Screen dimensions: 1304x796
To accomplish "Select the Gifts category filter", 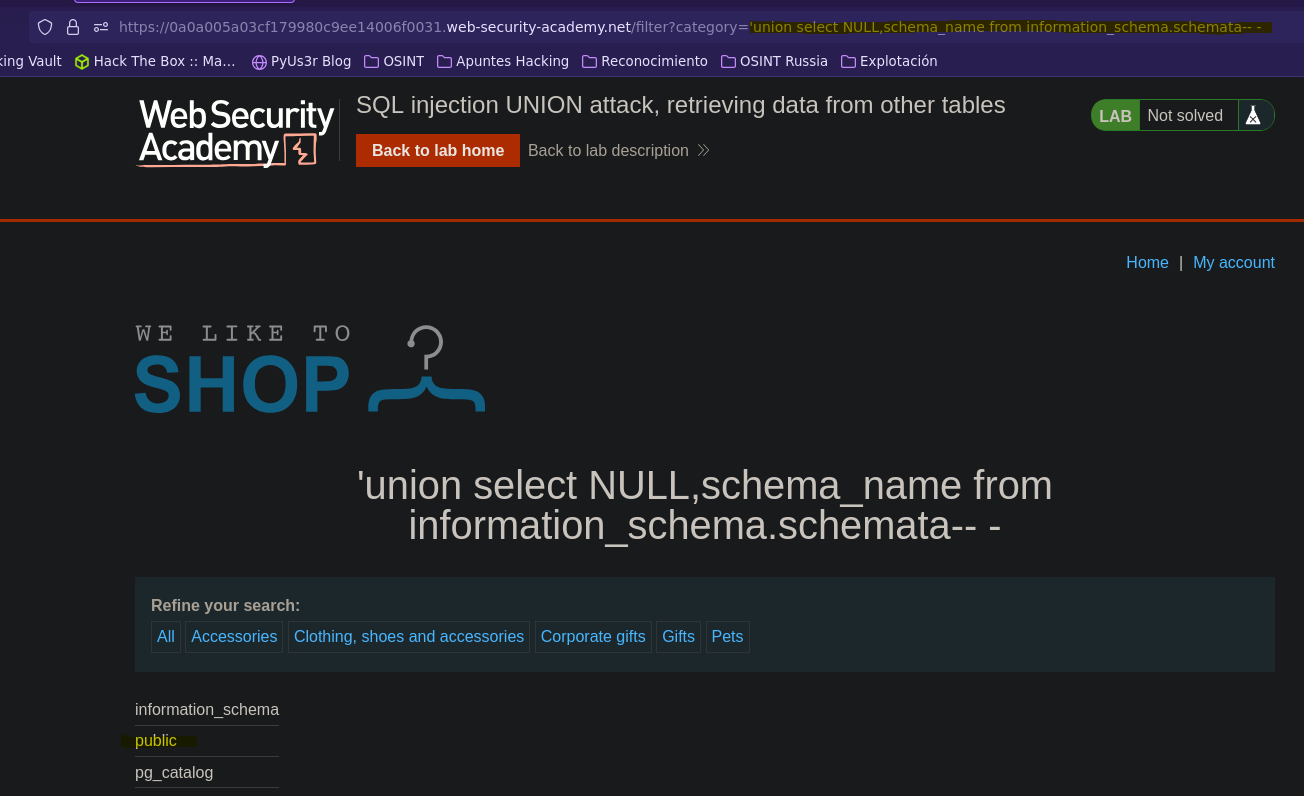I will coord(678,637).
